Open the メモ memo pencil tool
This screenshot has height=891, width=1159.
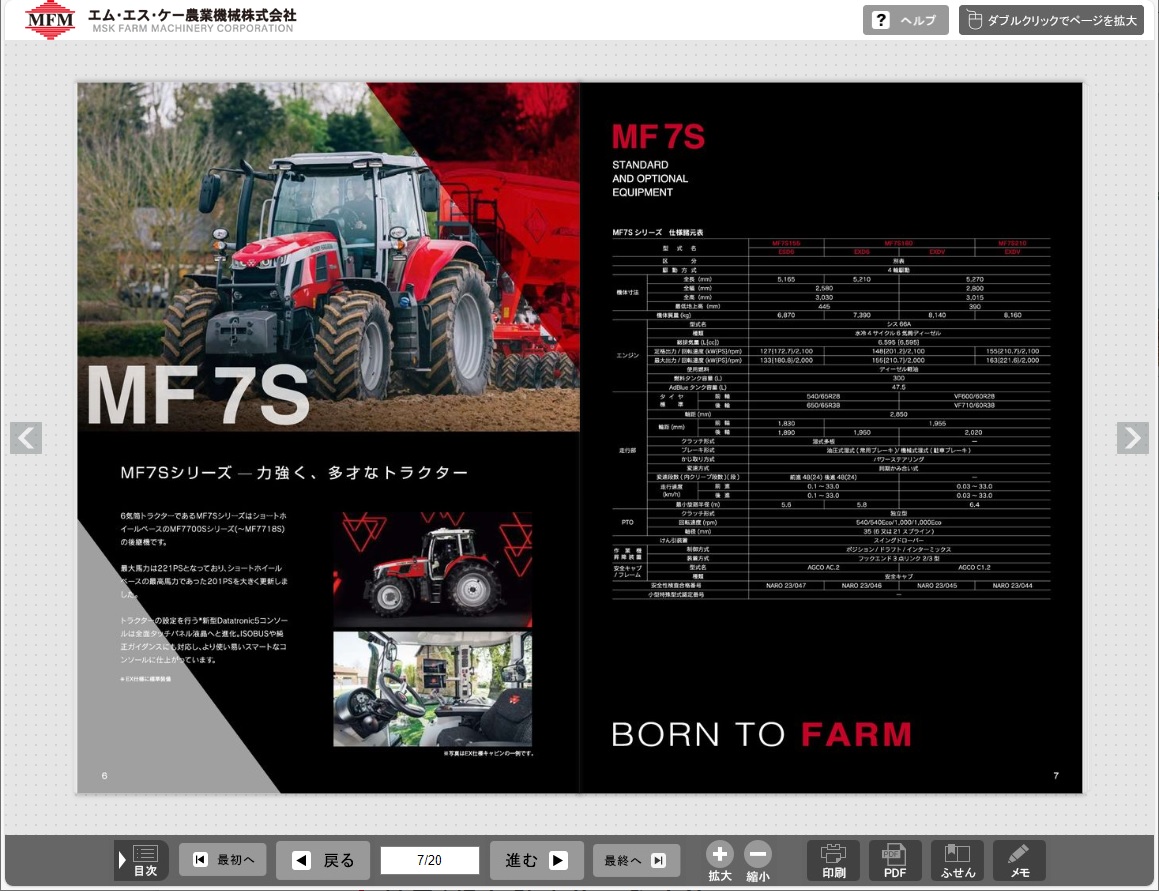tap(1019, 861)
